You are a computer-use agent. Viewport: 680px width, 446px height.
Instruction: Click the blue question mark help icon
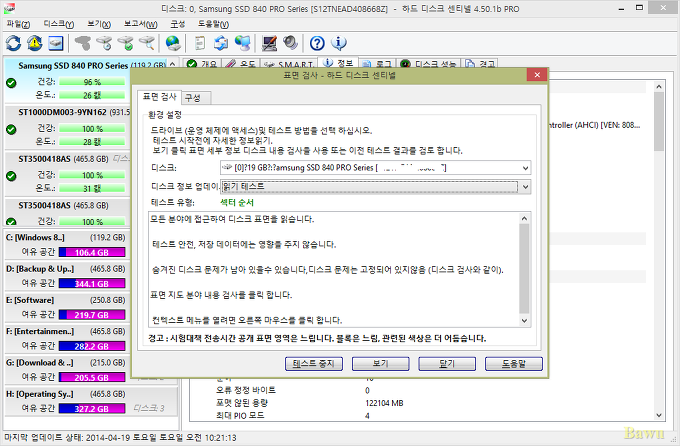317,43
